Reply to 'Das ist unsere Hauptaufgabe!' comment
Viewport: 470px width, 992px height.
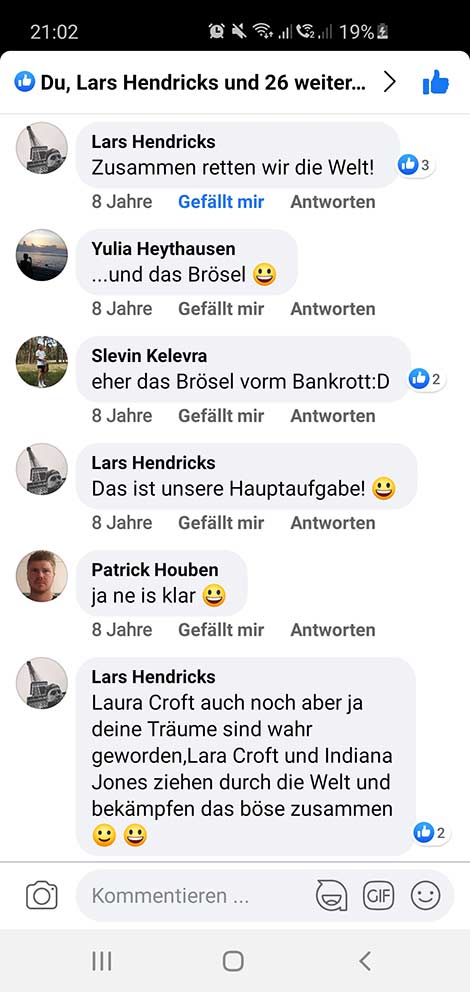pos(333,523)
